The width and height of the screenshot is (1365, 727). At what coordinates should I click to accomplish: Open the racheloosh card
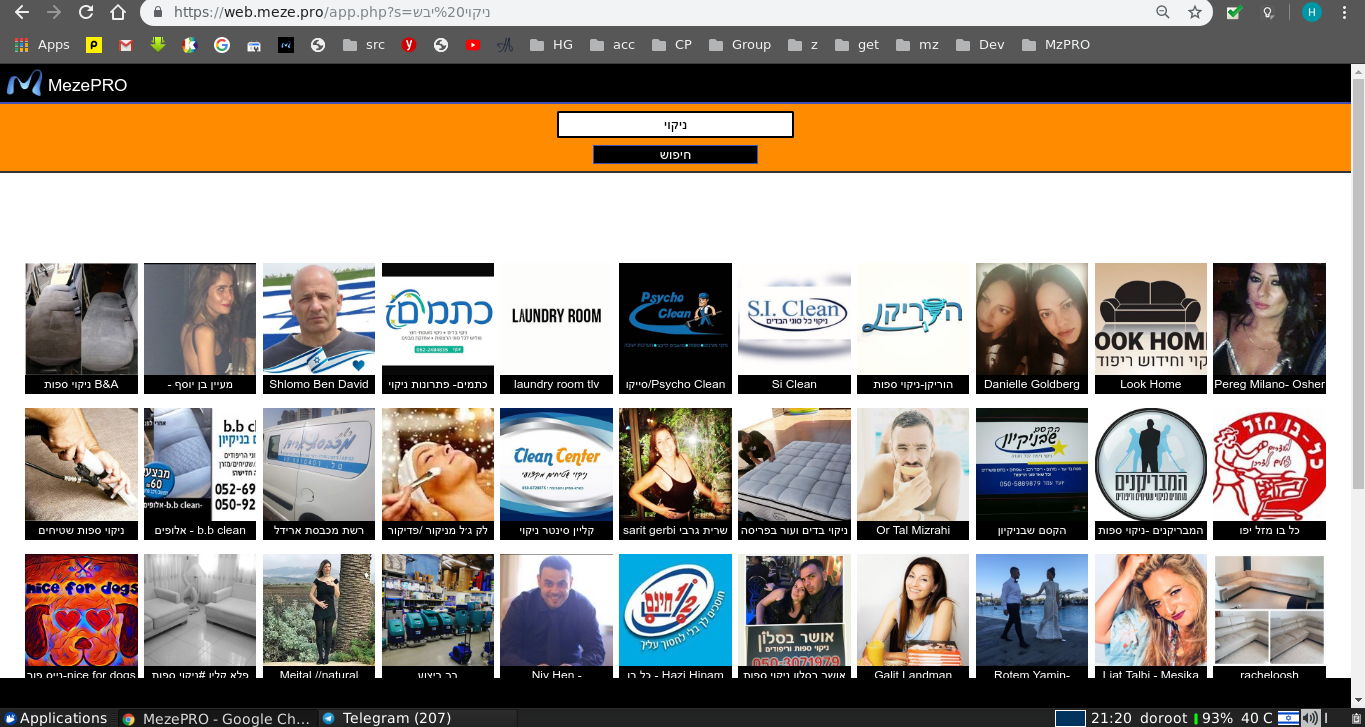pos(1269,616)
